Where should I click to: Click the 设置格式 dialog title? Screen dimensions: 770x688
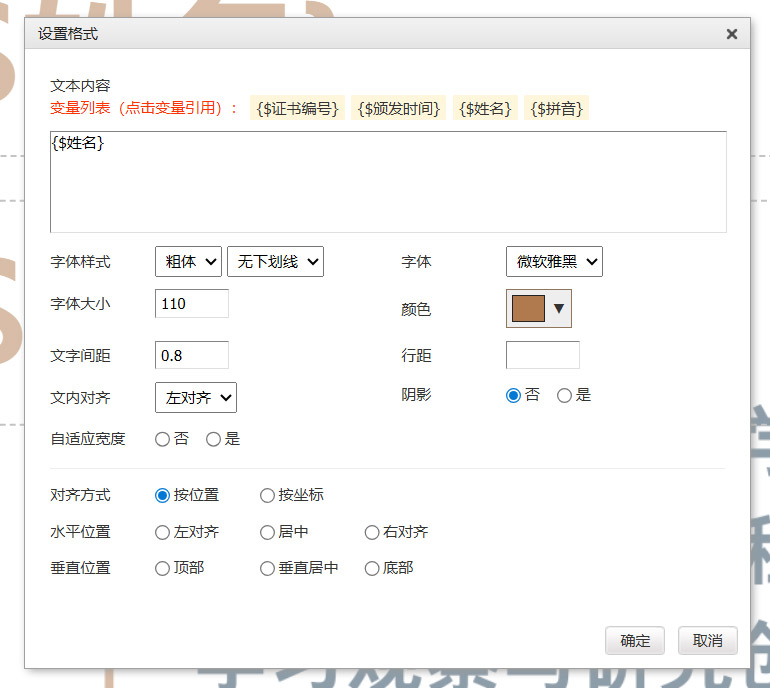pos(68,34)
